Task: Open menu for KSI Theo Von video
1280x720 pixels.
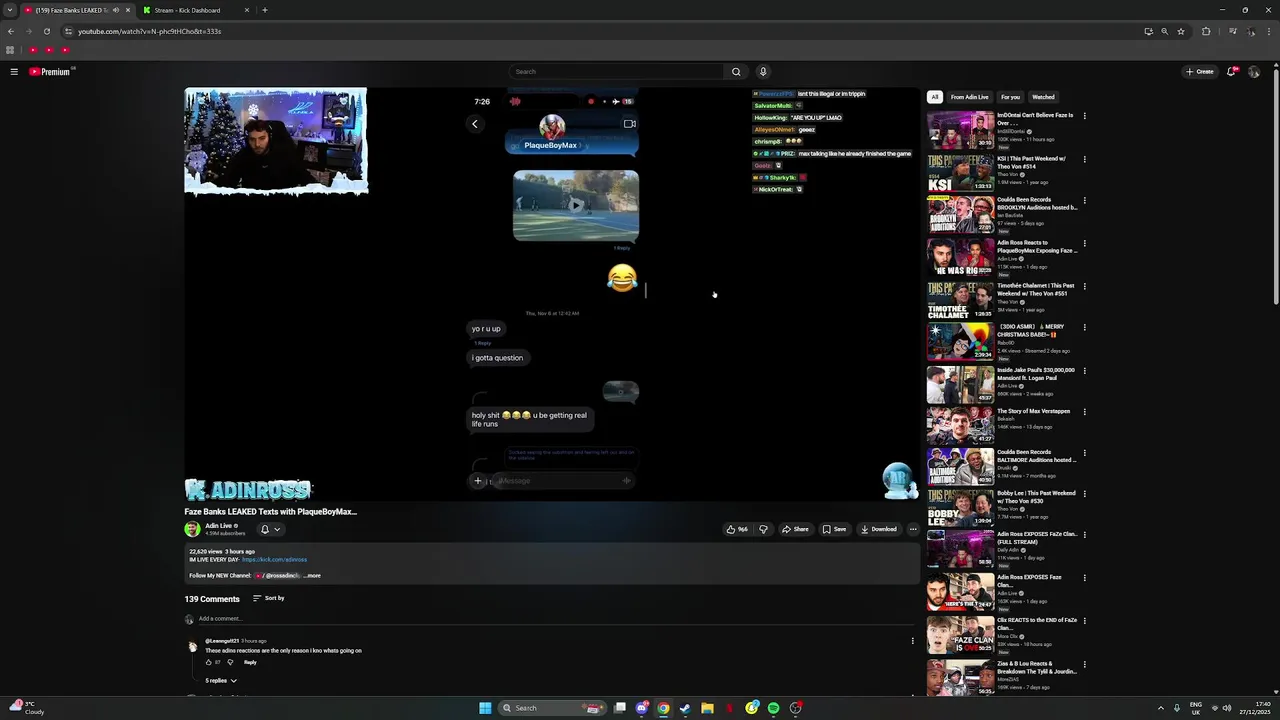Action: (1084, 159)
